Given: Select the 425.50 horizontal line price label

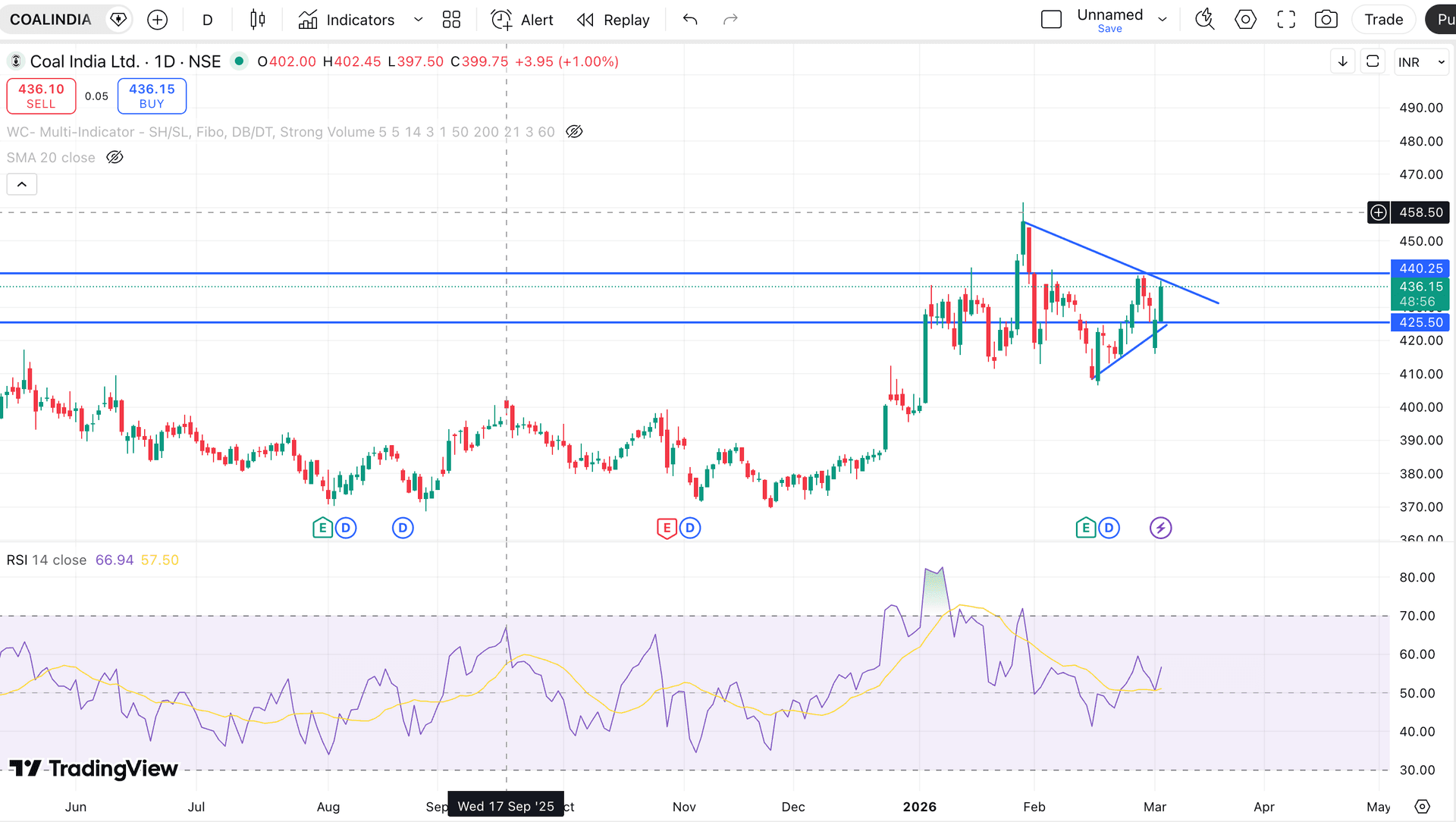Looking at the screenshot, I should (x=1420, y=322).
